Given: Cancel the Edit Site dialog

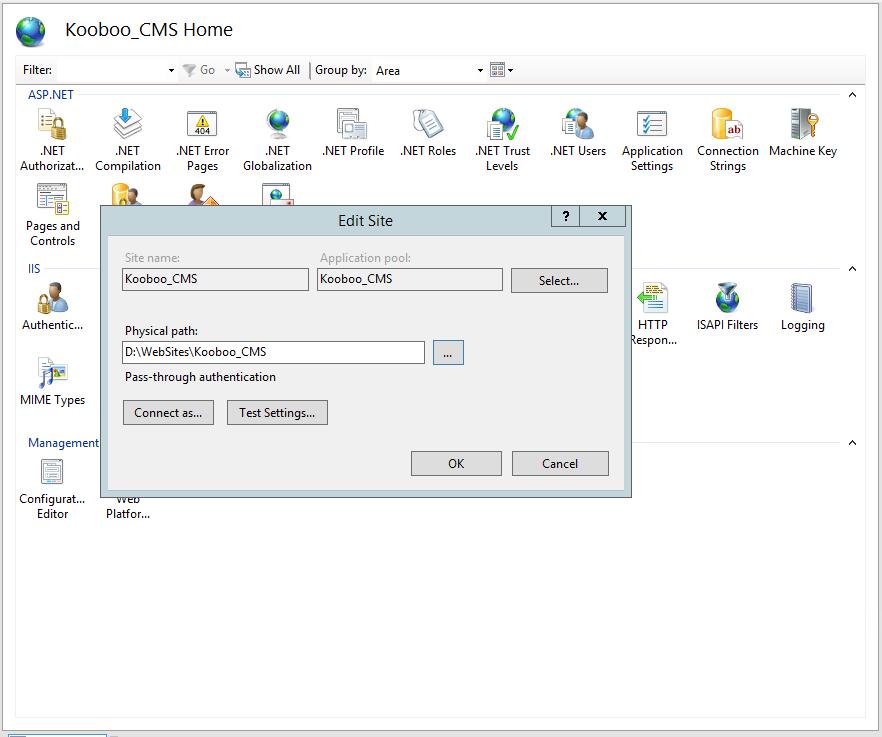Looking at the screenshot, I should point(560,463).
